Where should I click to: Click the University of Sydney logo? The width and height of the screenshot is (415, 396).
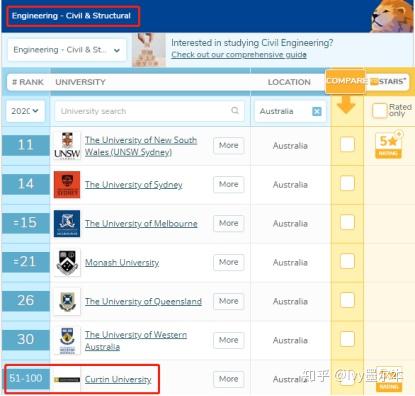tap(67, 184)
